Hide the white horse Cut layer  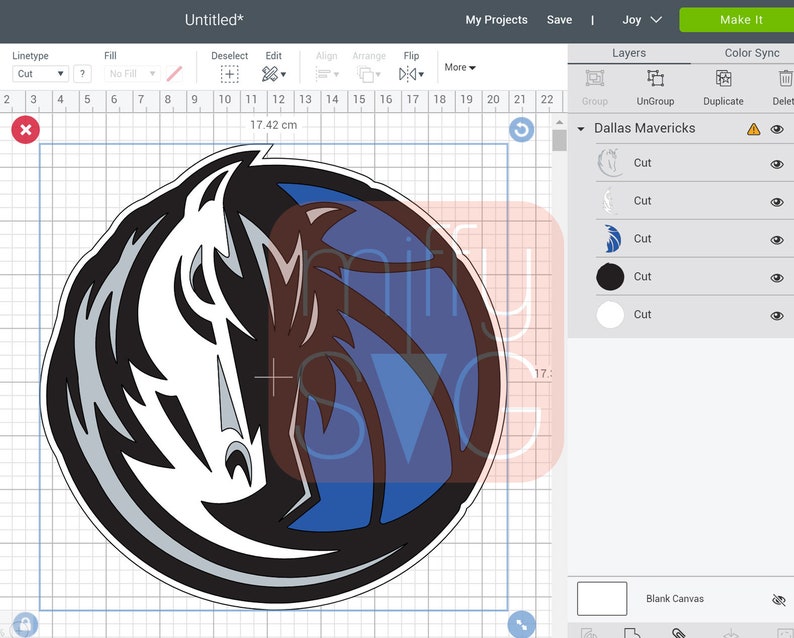tap(777, 202)
